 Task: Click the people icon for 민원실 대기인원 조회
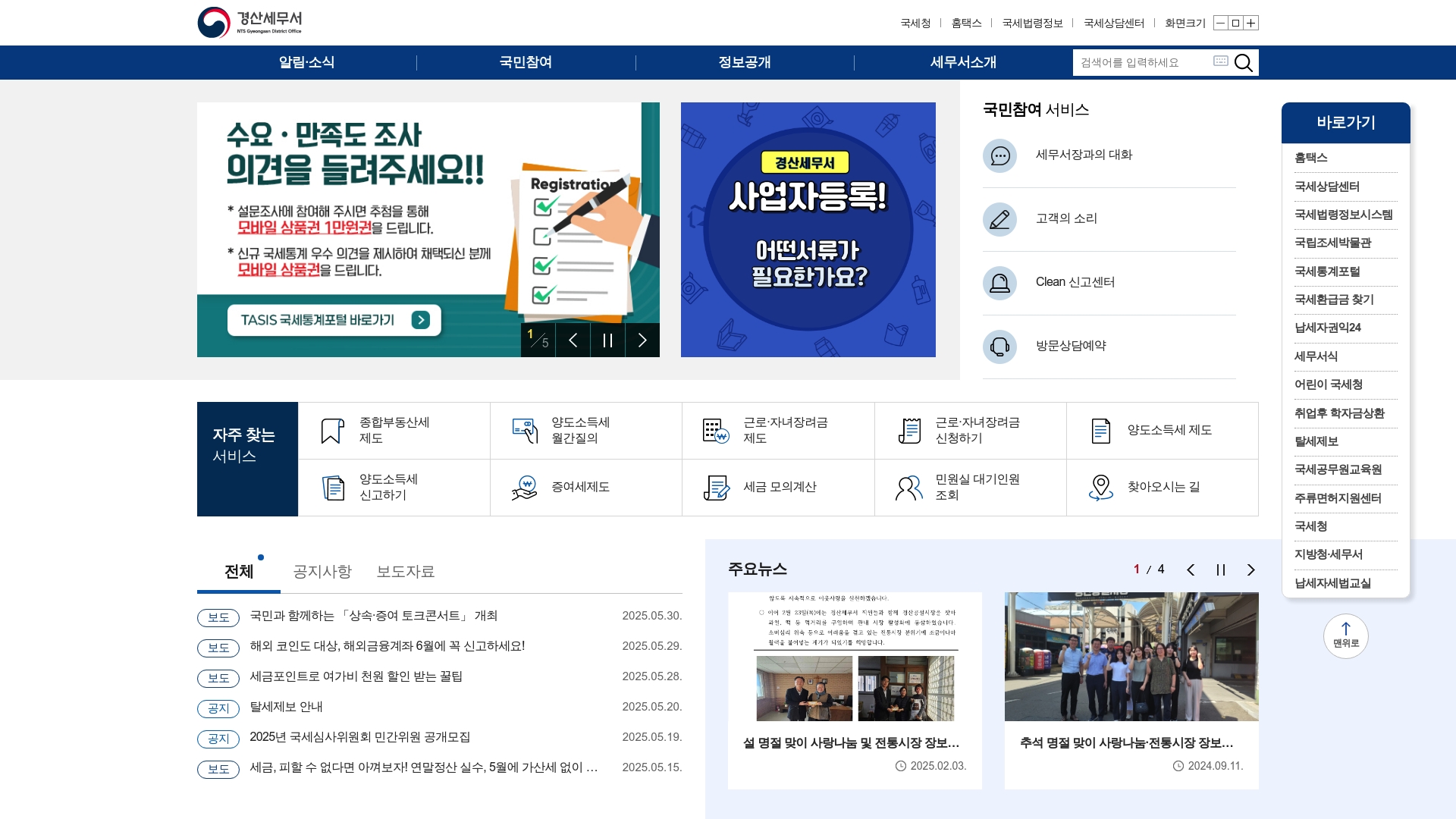(908, 488)
